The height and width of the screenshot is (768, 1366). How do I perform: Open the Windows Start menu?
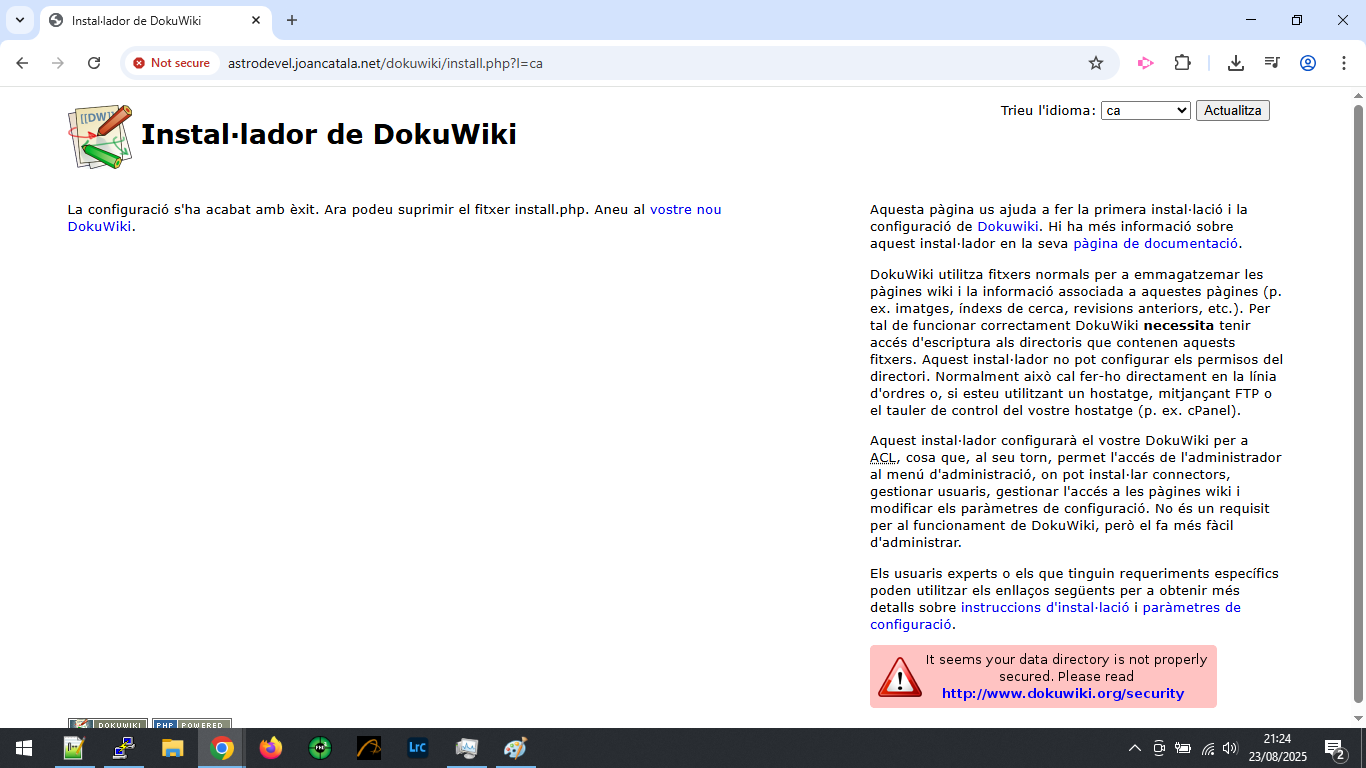pos(24,748)
